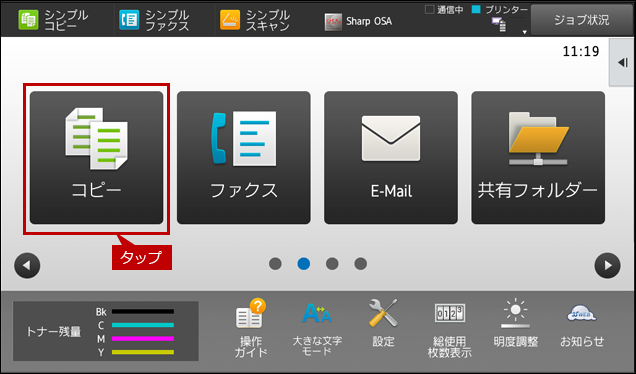Open 明度調整 brightness adjustment

516,324
